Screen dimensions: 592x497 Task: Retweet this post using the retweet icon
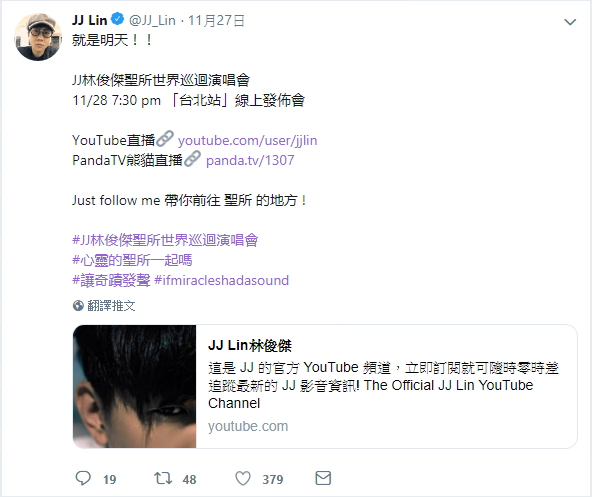(x=163, y=478)
